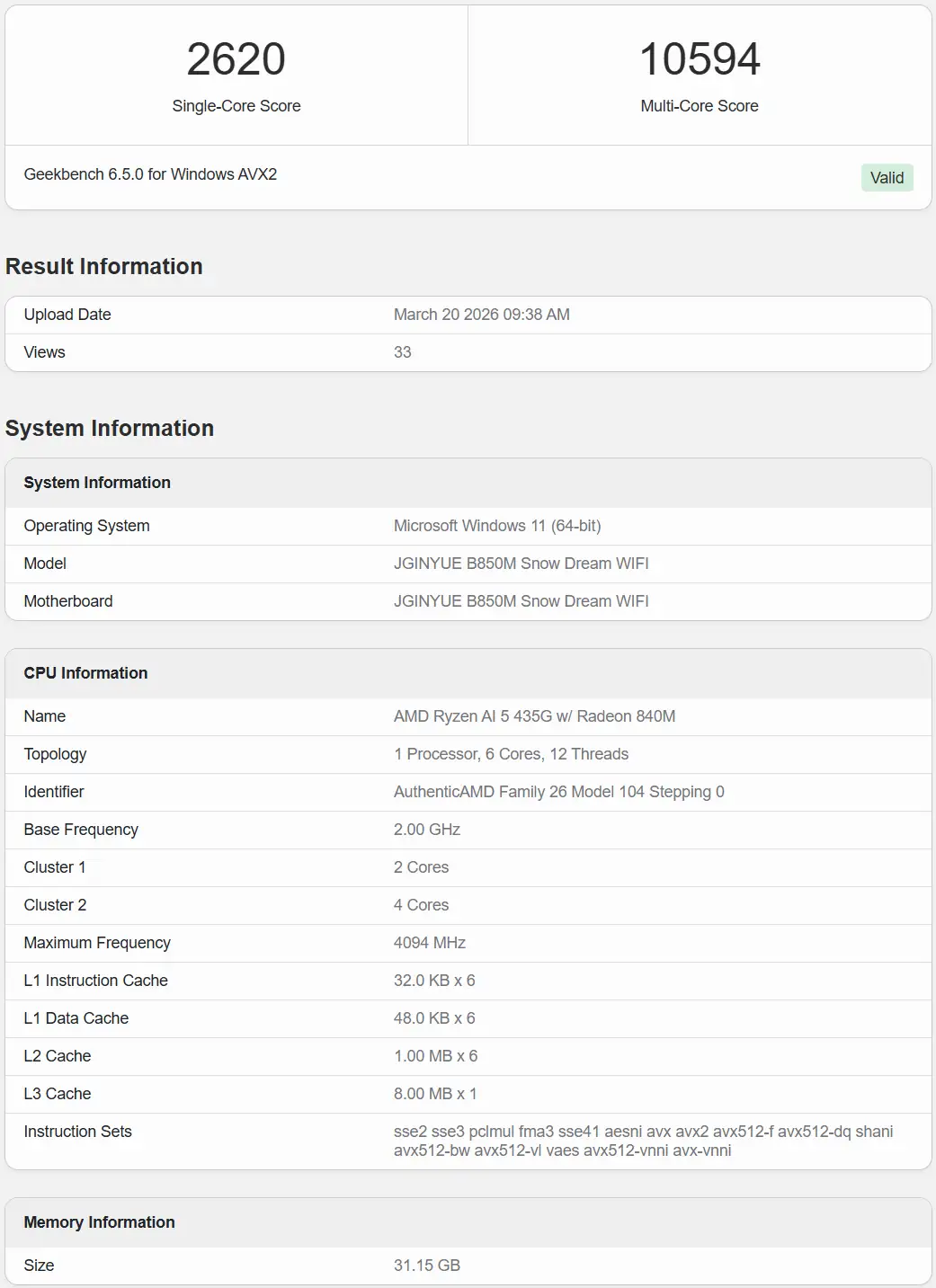Click the large System Information section heading
Viewport: 936px width, 1288px height.
[x=110, y=429]
